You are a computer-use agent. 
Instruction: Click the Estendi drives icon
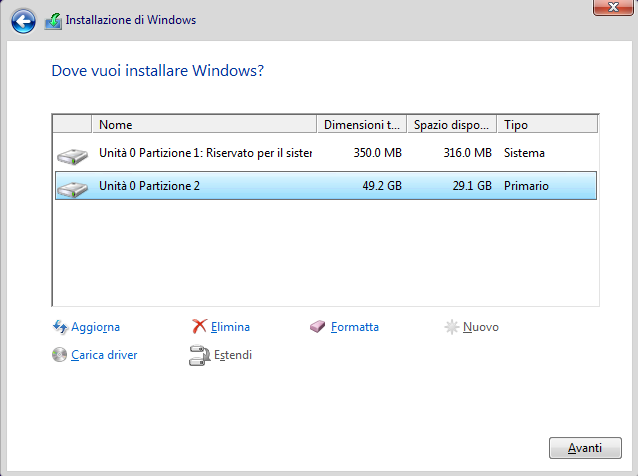click(199, 355)
